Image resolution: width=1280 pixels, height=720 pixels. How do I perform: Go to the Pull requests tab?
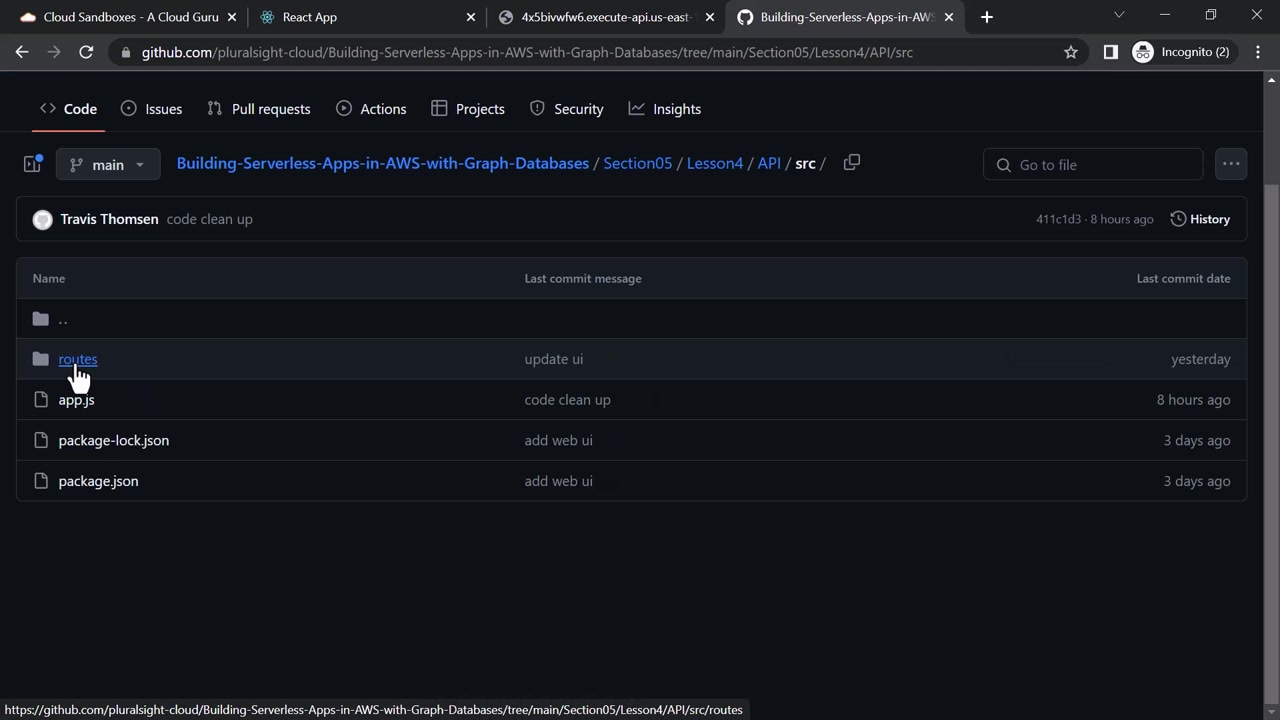coord(259,109)
